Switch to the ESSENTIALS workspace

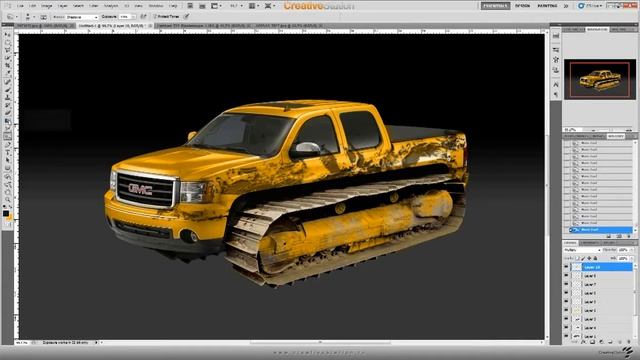(x=495, y=6)
